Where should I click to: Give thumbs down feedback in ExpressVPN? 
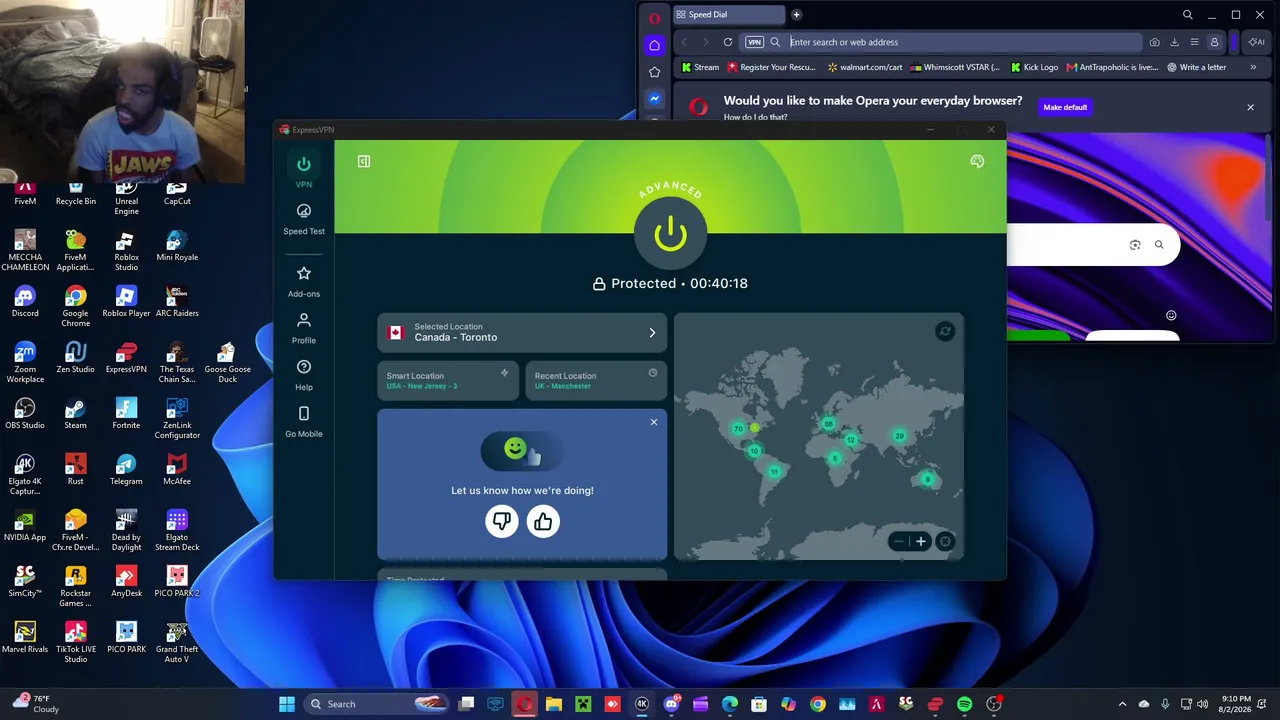502,521
